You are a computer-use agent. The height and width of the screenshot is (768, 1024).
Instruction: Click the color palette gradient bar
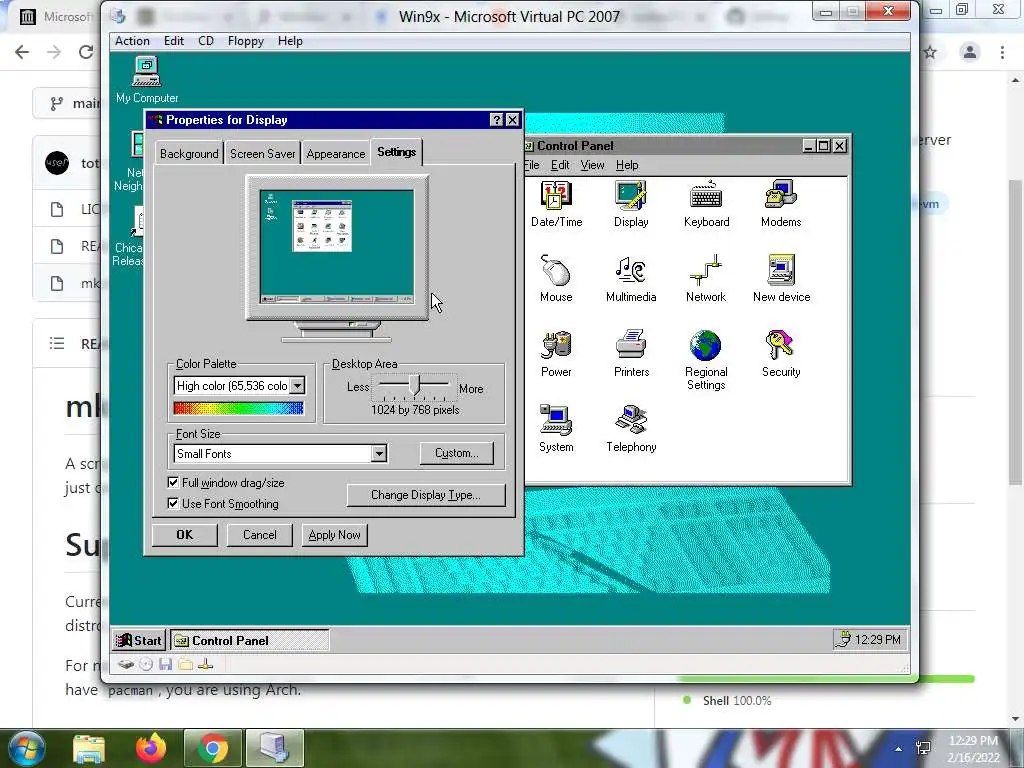pyautogui.click(x=238, y=408)
